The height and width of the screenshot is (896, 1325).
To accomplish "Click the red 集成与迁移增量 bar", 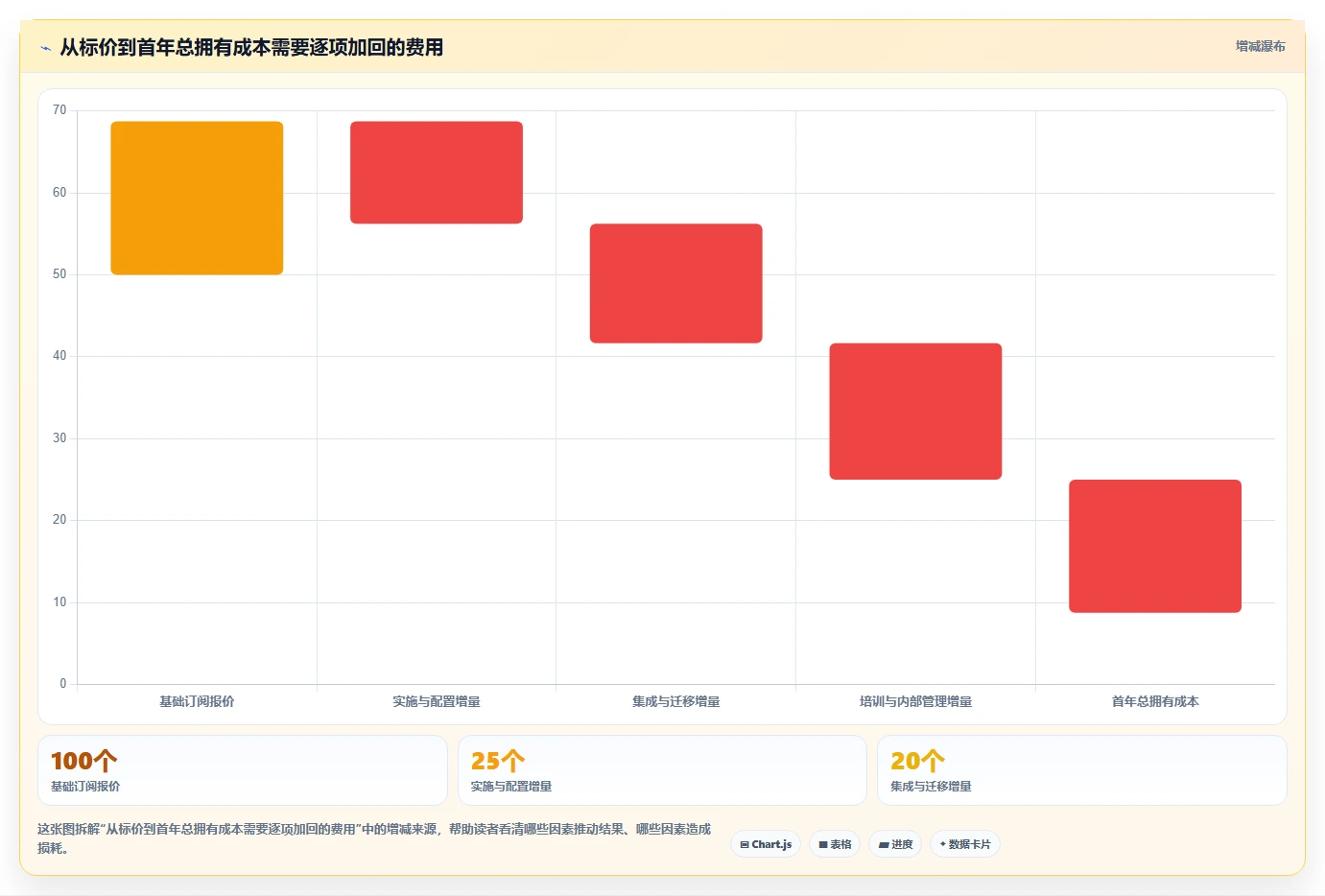I will tap(676, 283).
